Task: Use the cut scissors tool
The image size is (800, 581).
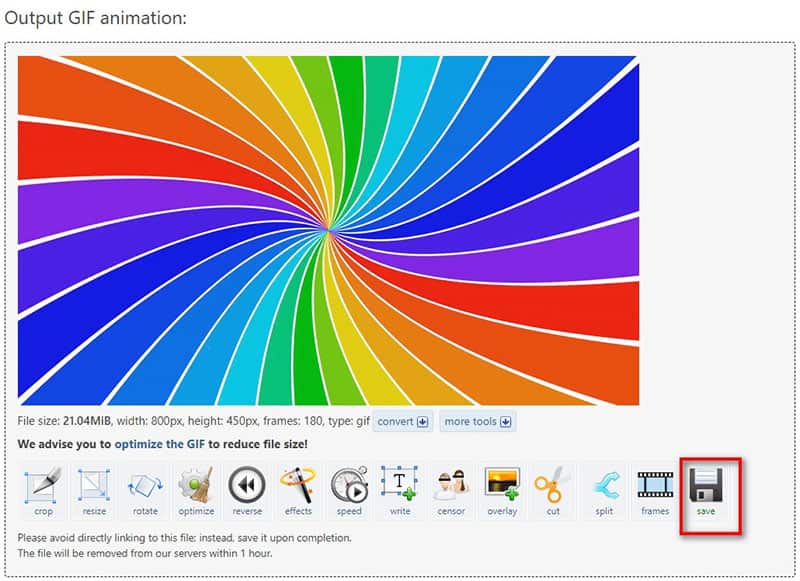Action: pos(553,491)
